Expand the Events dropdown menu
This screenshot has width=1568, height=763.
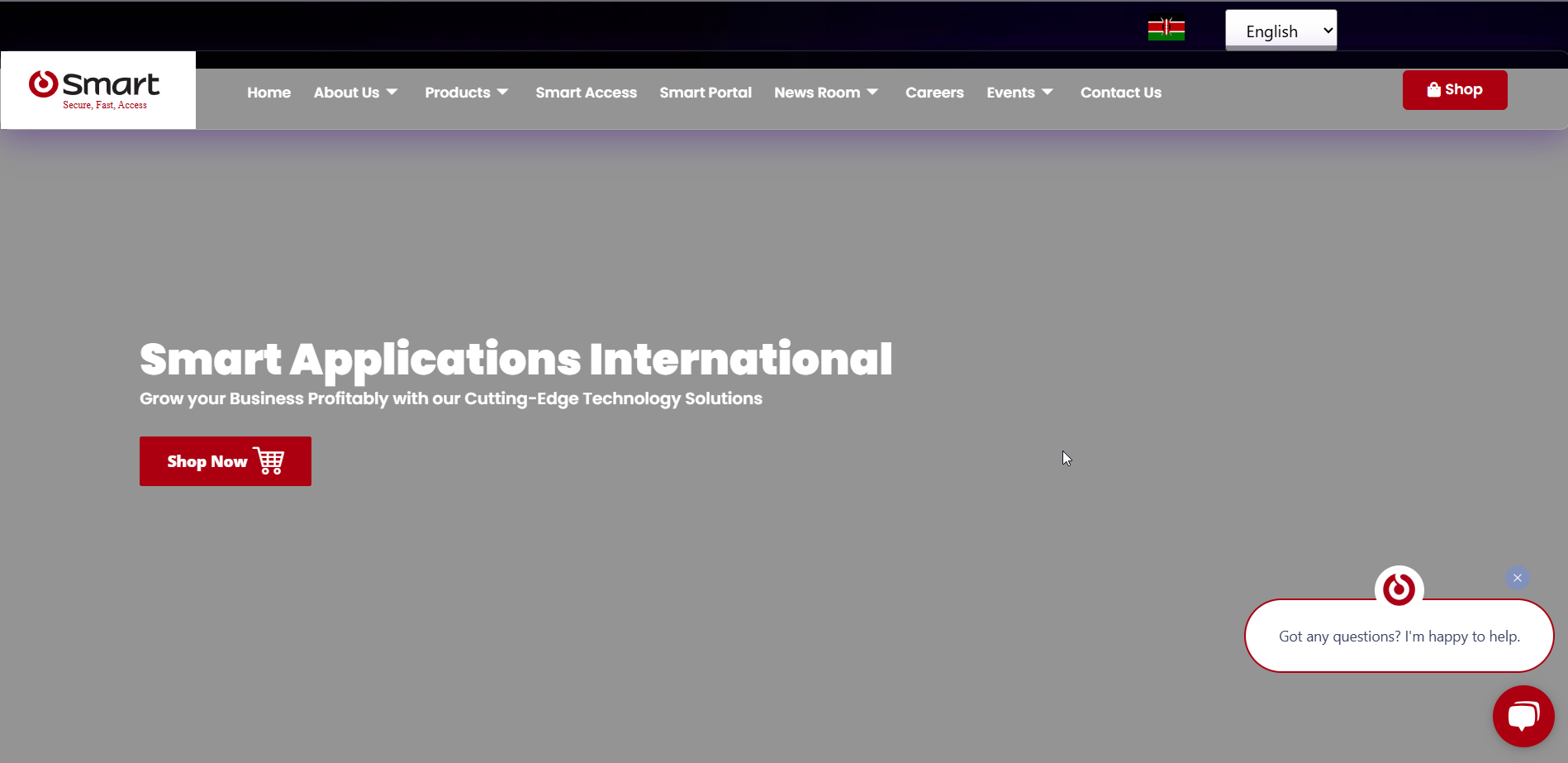coord(1019,93)
